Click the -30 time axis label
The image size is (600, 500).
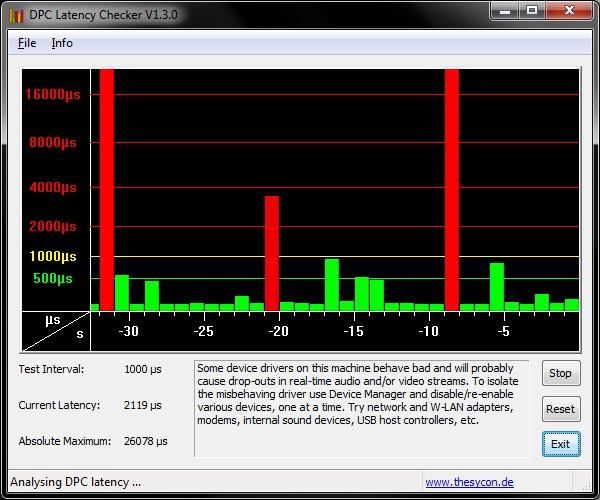[x=129, y=331]
